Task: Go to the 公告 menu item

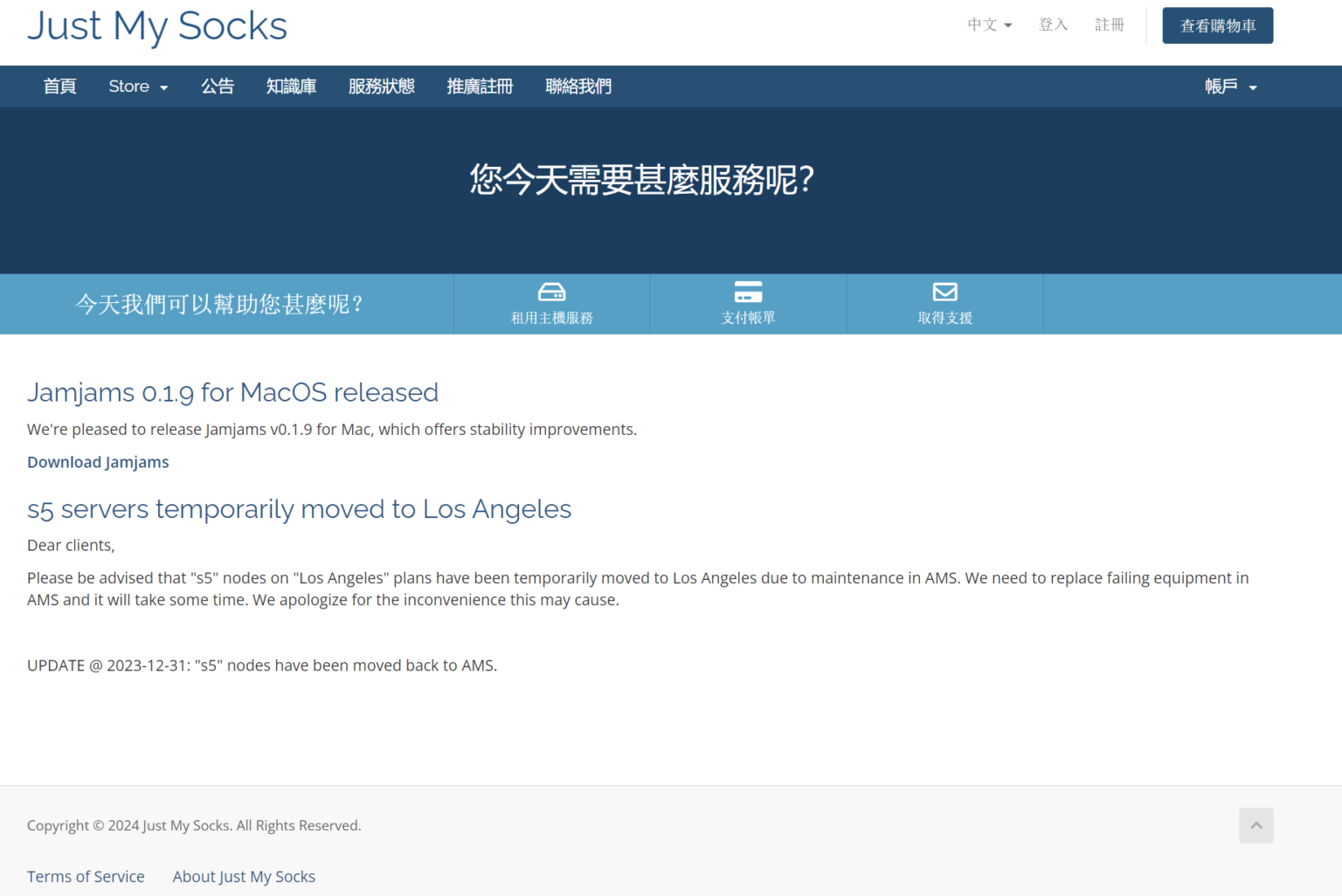Action: 218,86
